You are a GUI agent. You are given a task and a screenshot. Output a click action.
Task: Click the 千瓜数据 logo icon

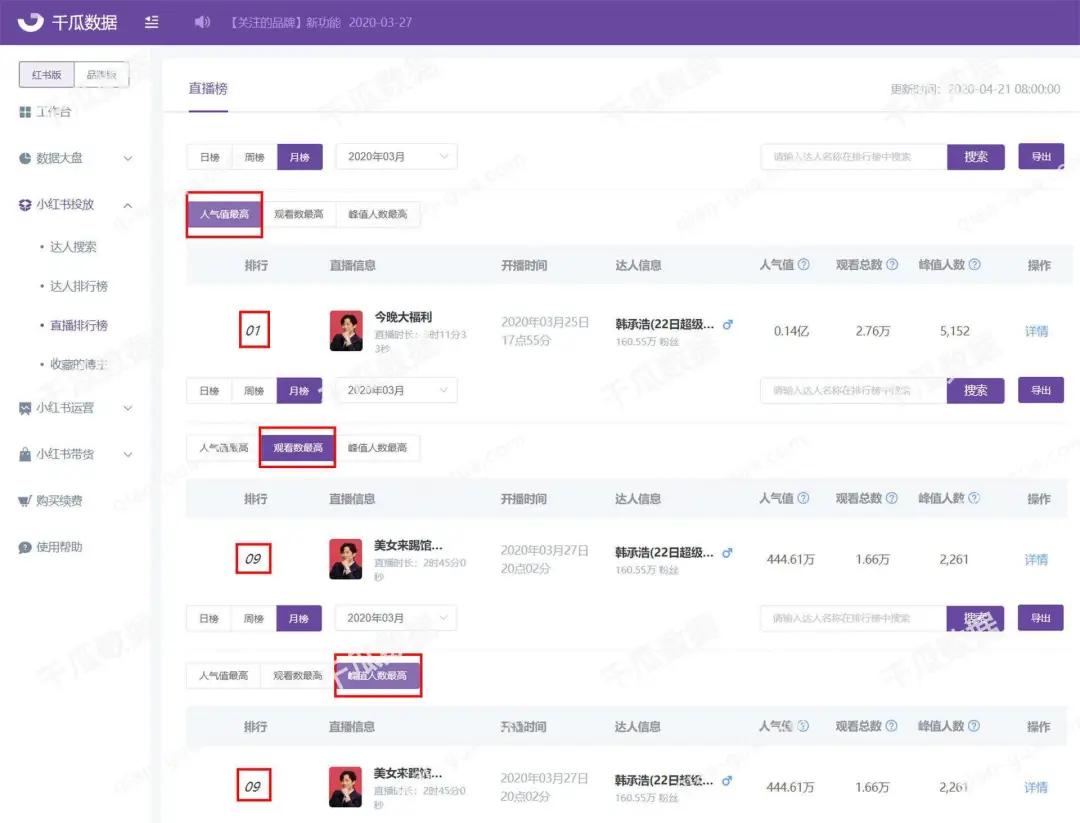point(30,22)
